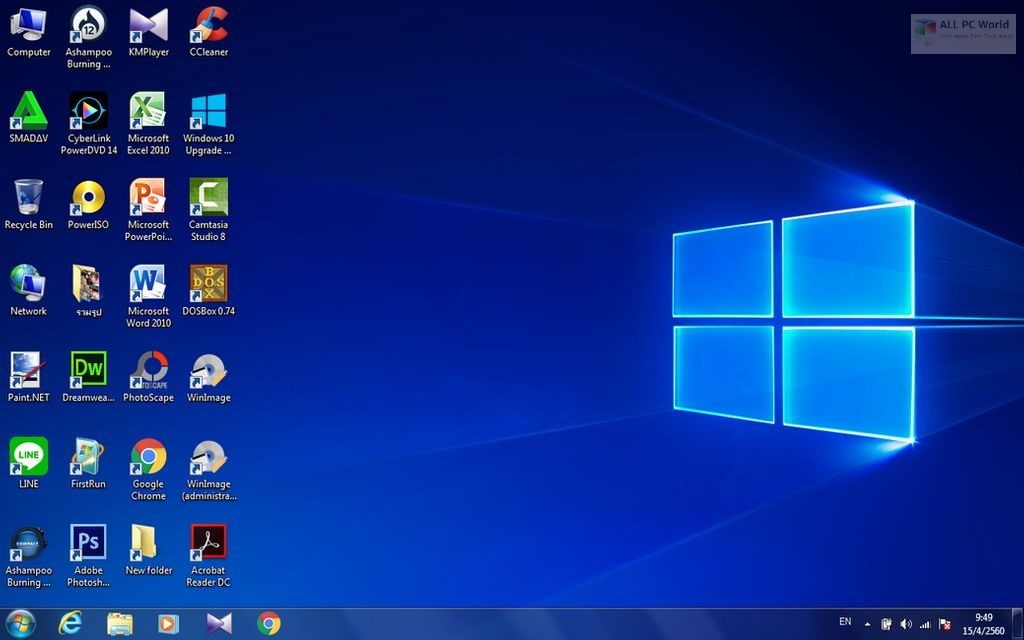The image size is (1024, 640).
Task: Select the PhotoScape shortcut
Action: [148, 370]
